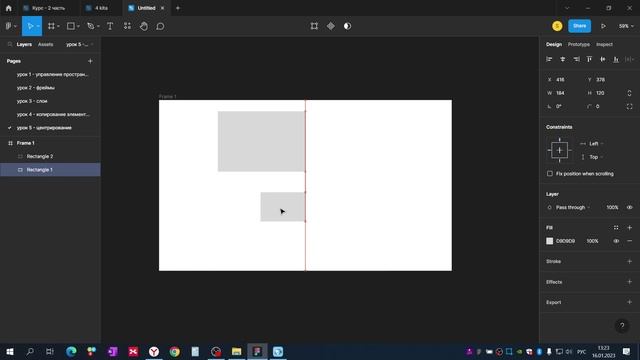Start the prototype presentation play button
640x360 pixels.
pos(603,26)
